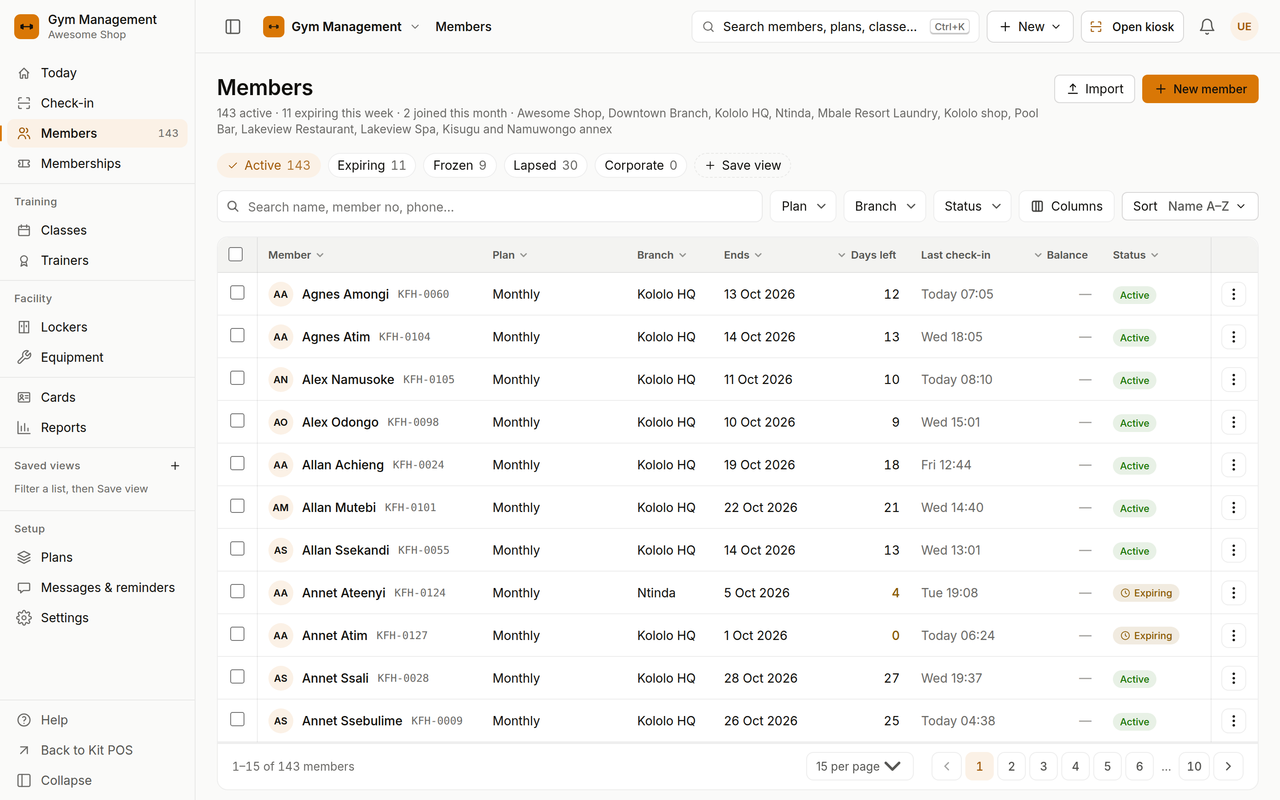Viewport: 1280px width, 800px height.
Task: Open row actions for Alex Odongo
Action: coord(1233,422)
